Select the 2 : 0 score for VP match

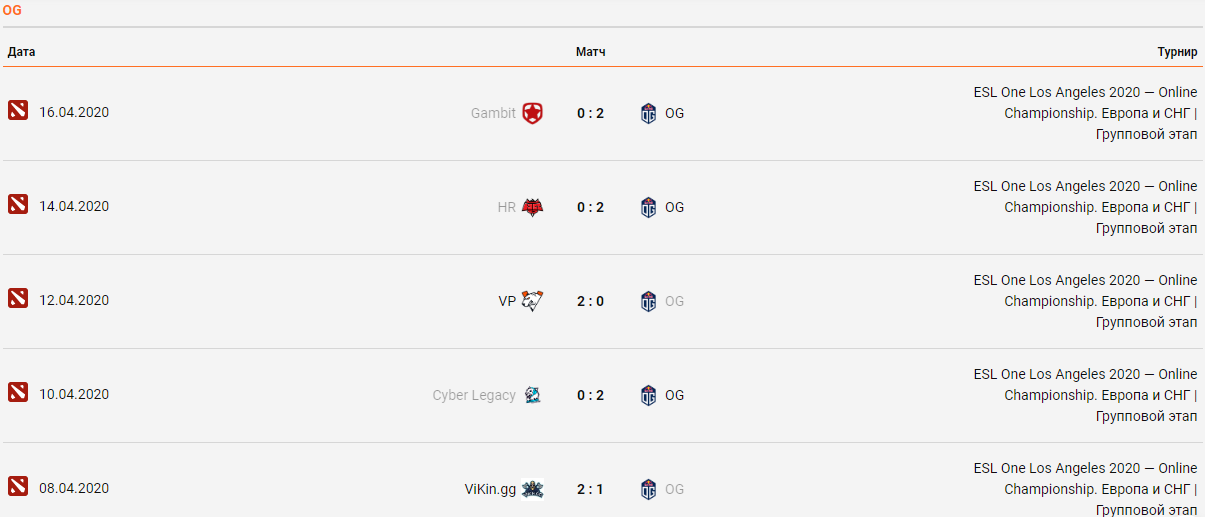click(591, 301)
